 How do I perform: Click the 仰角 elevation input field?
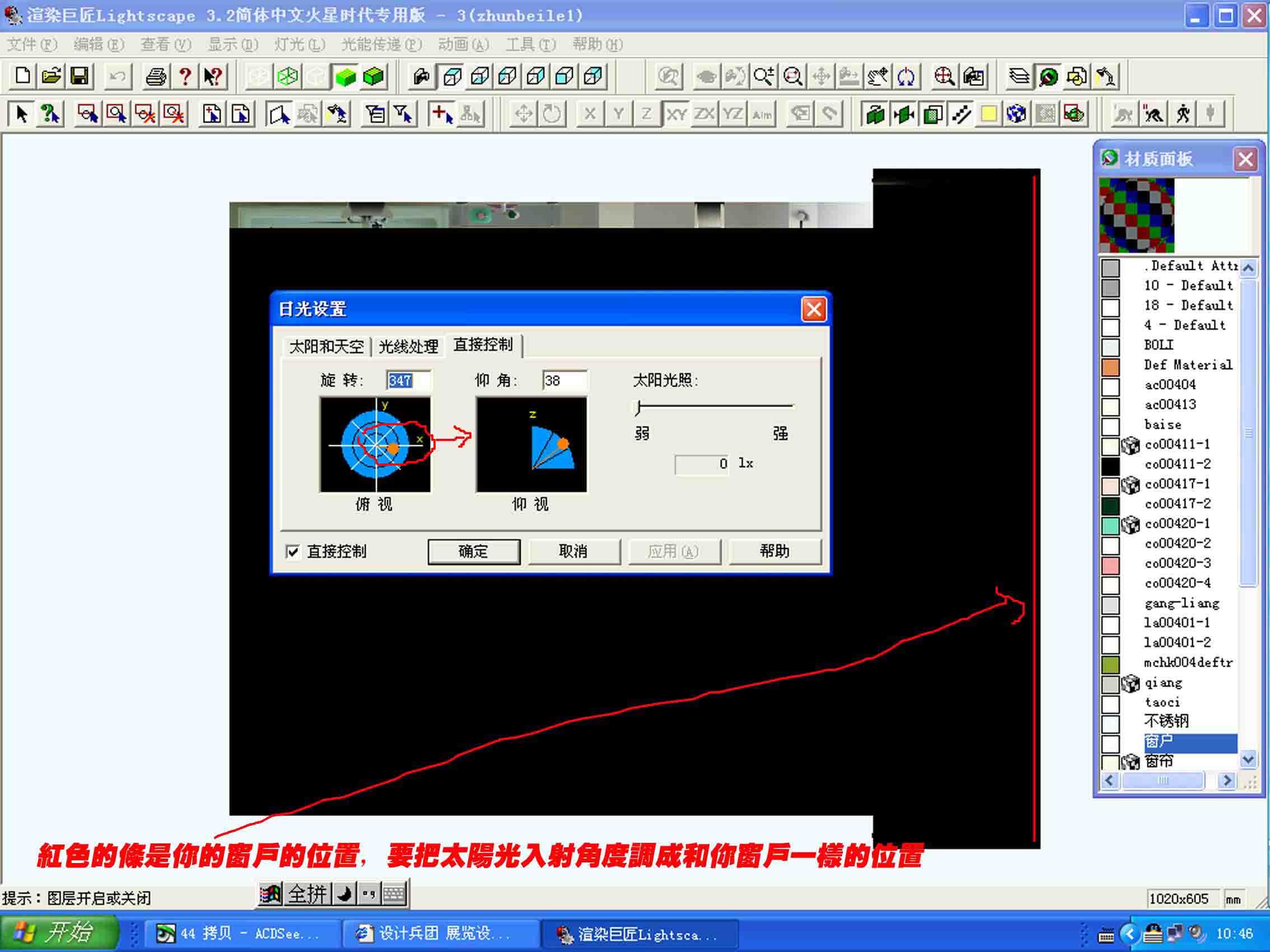pos(565,381)
